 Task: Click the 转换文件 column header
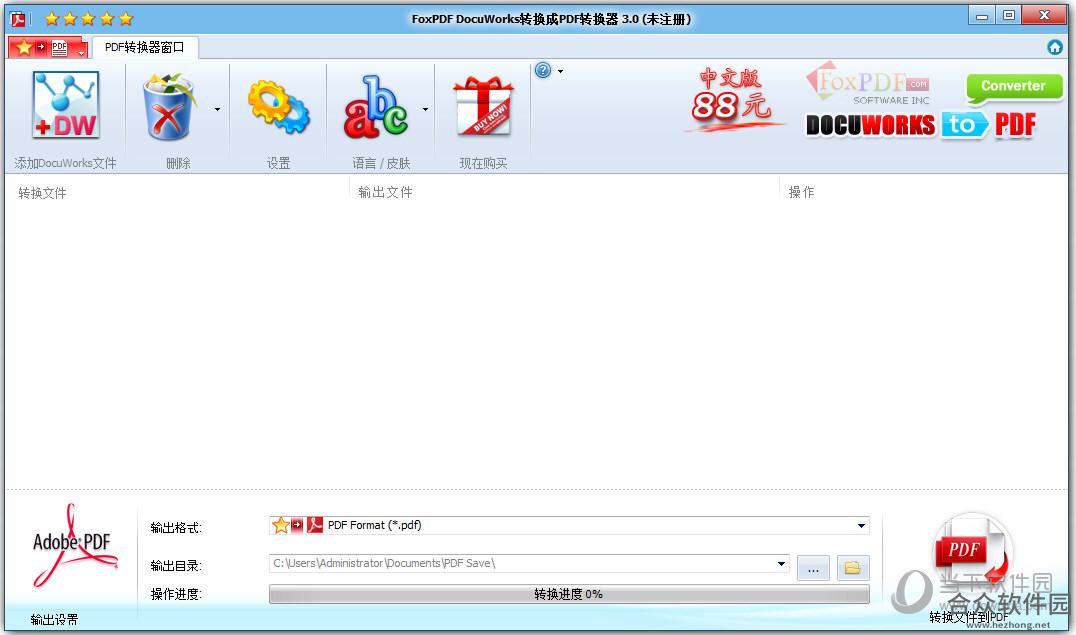coord(43,193)
